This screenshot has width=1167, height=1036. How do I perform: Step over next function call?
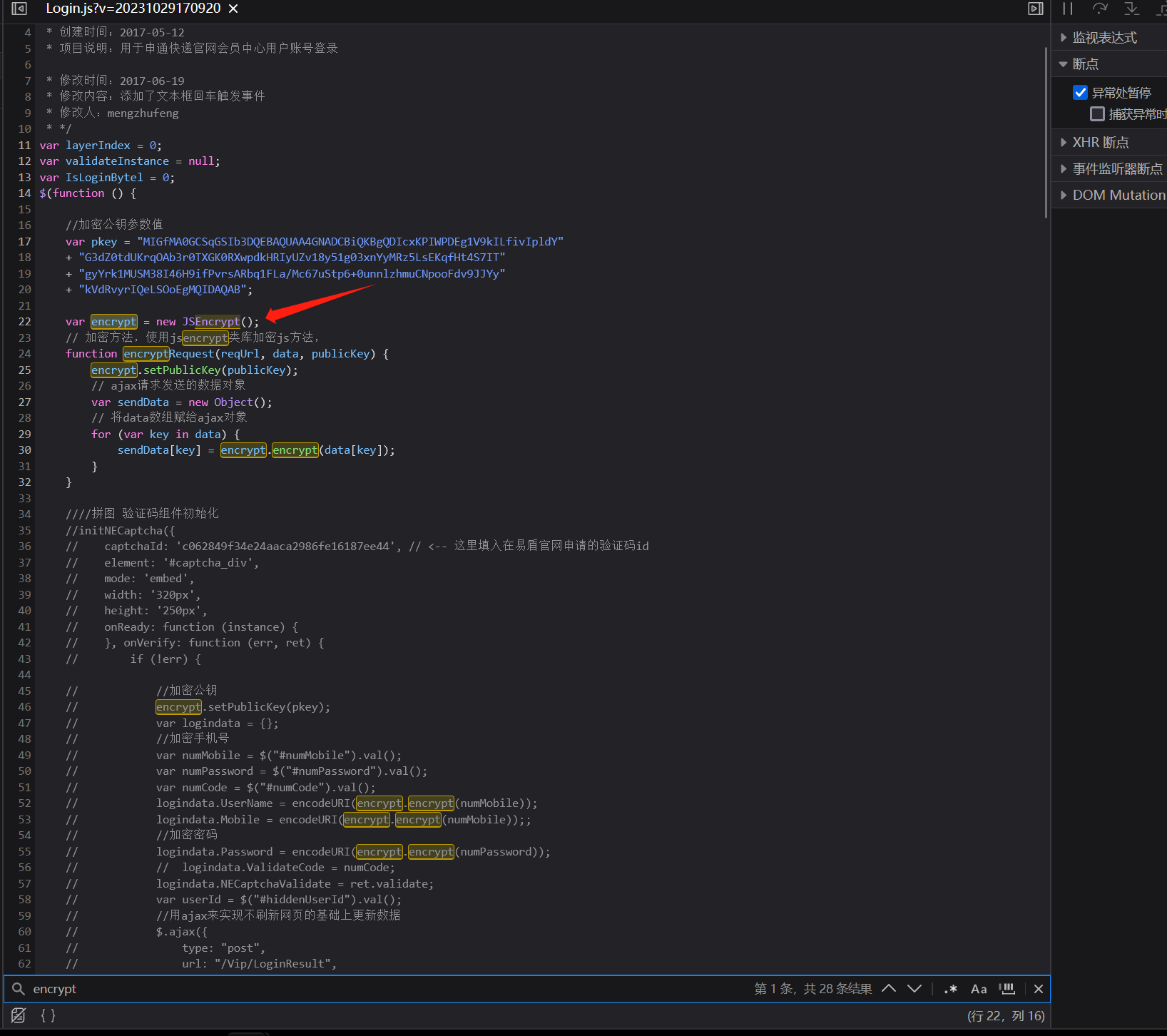click(1100, 9)
